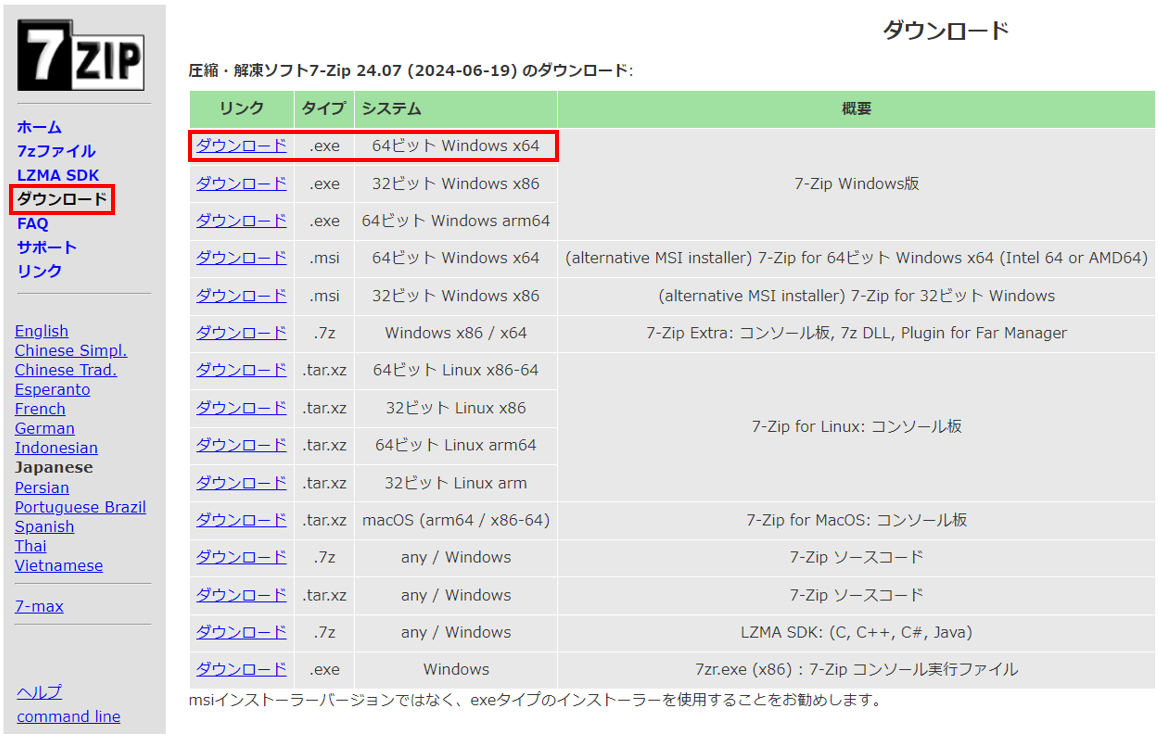Viewport: 1159px width, 737px height.
Task: Open the サポート page in sidebar
Action: coord(47,247)
